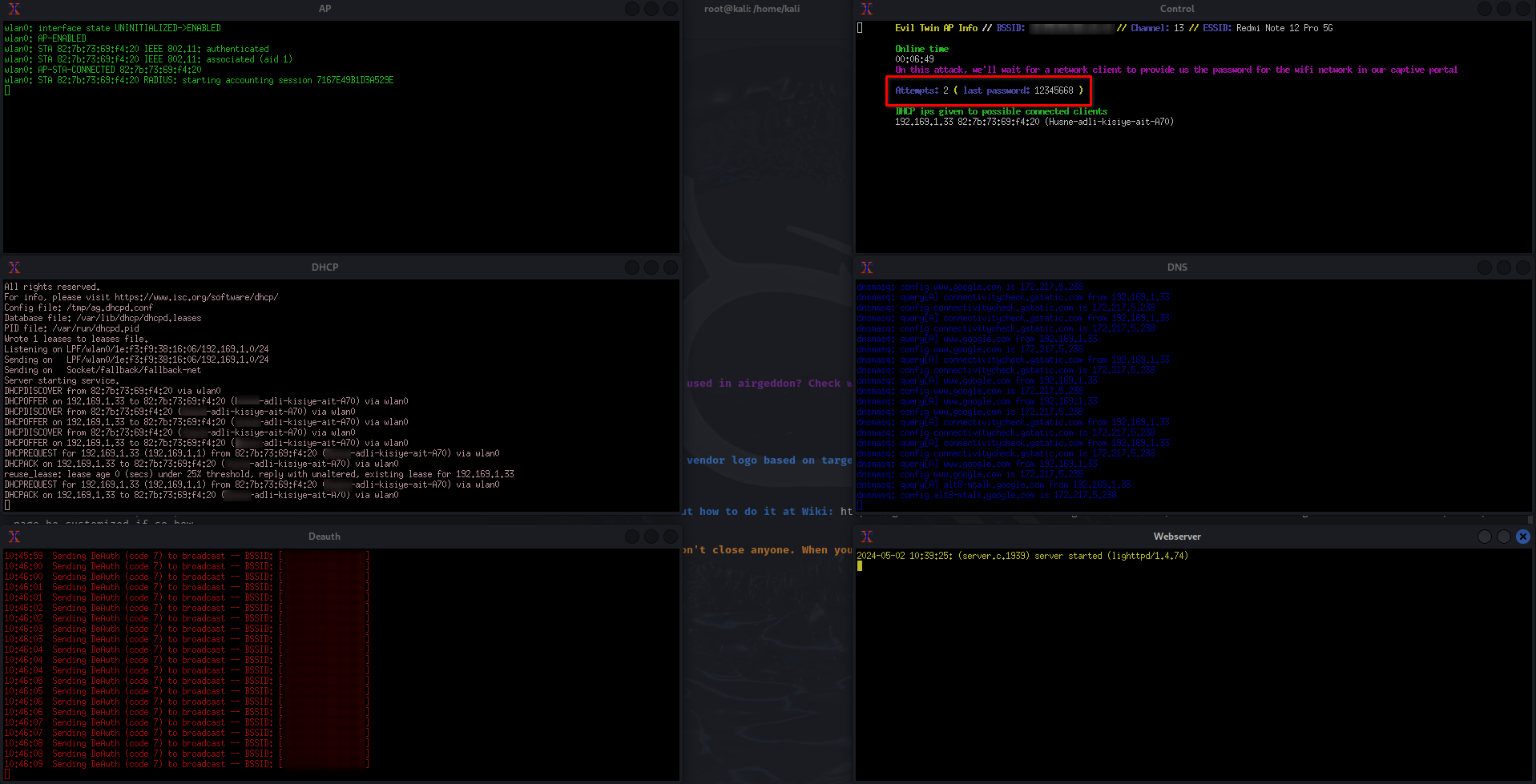Open the Control window's xterm menu icon
Image resolution: width=1536 pixels, height=784 pixels.
click(x=866, y=9)
